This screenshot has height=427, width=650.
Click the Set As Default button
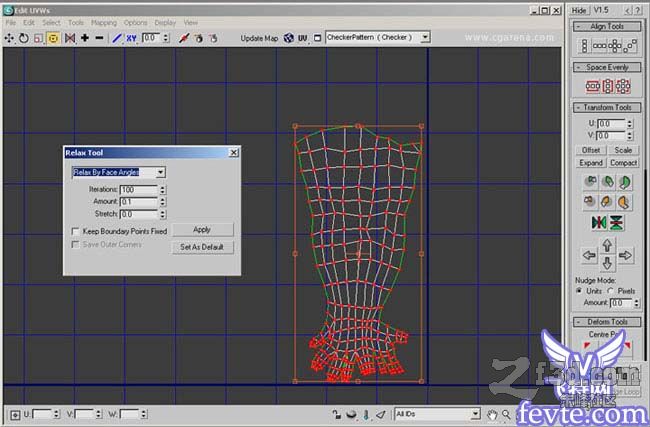click(202, 247)
